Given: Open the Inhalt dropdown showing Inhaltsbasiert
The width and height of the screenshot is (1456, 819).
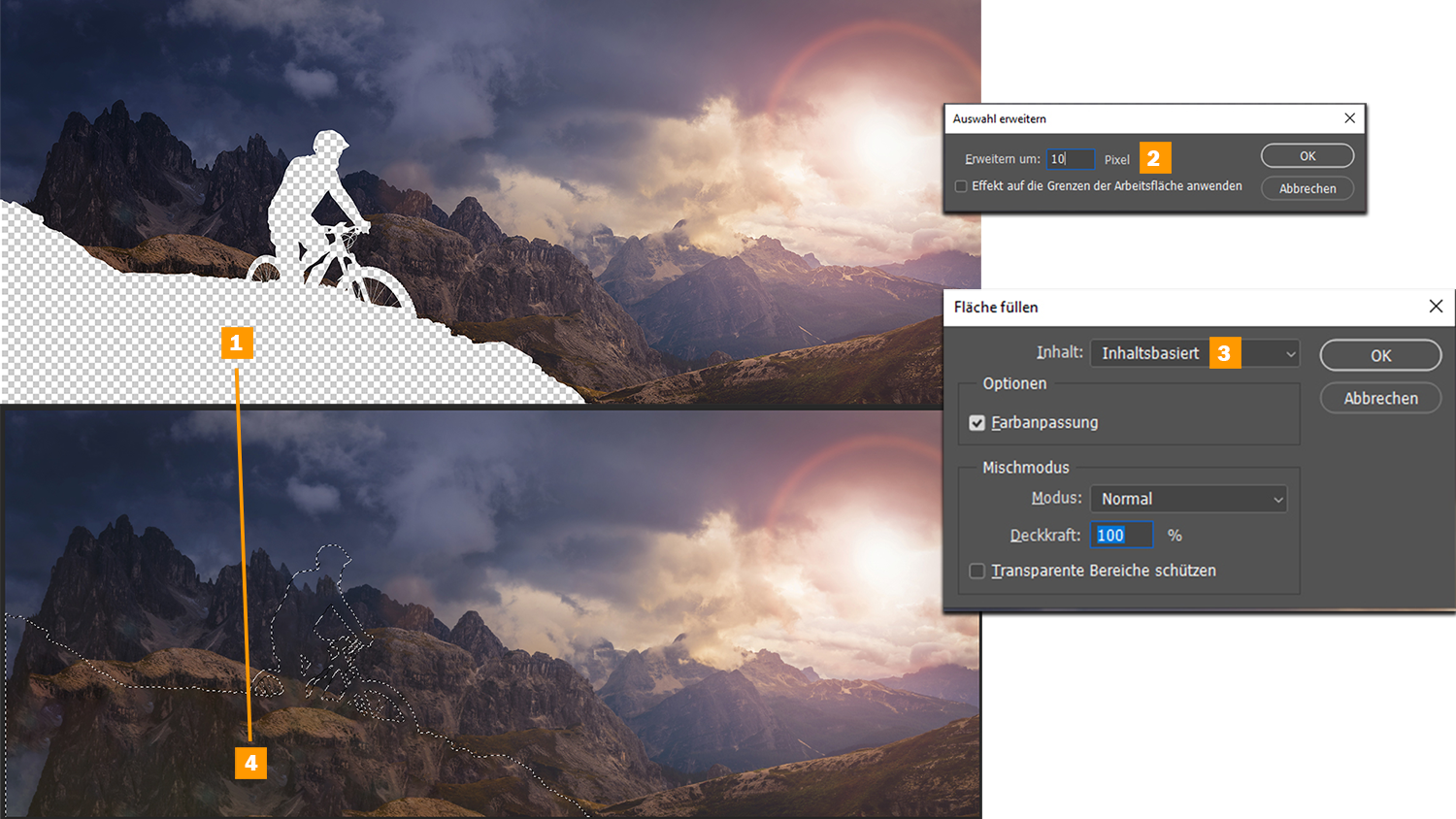Looking at the screenshot, I should 1195,353.
